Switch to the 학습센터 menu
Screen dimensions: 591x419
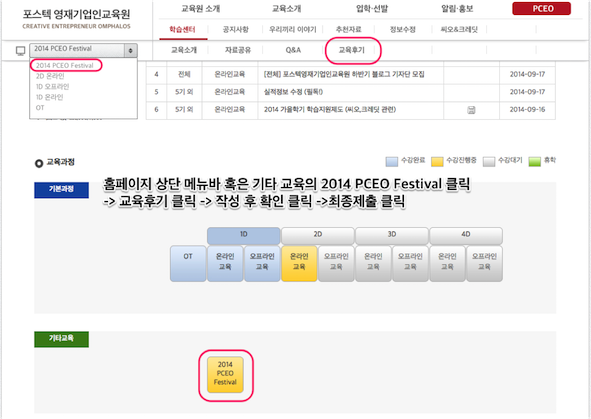(182, 29)
